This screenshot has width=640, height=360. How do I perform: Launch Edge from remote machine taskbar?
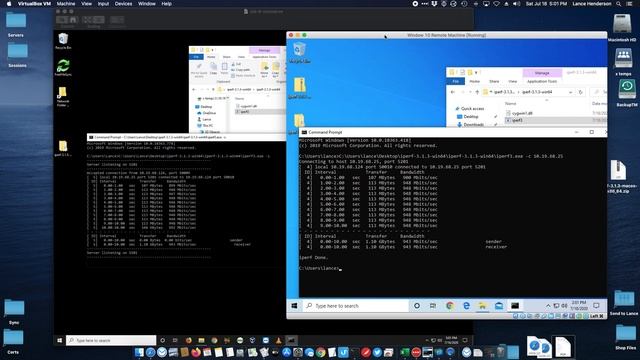[x=466, y=306]
